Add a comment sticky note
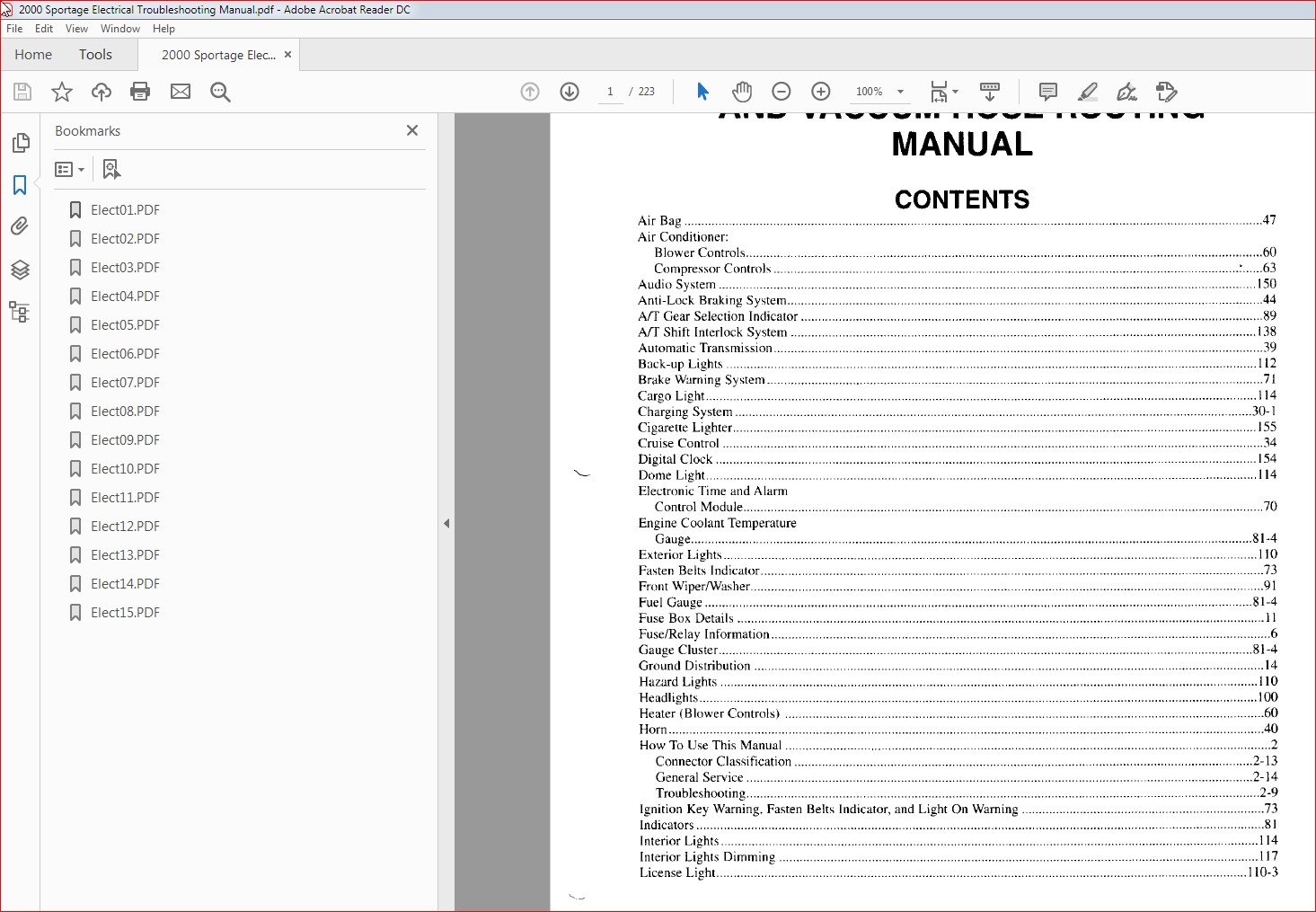1316x912 pixels. [1047, 92]
